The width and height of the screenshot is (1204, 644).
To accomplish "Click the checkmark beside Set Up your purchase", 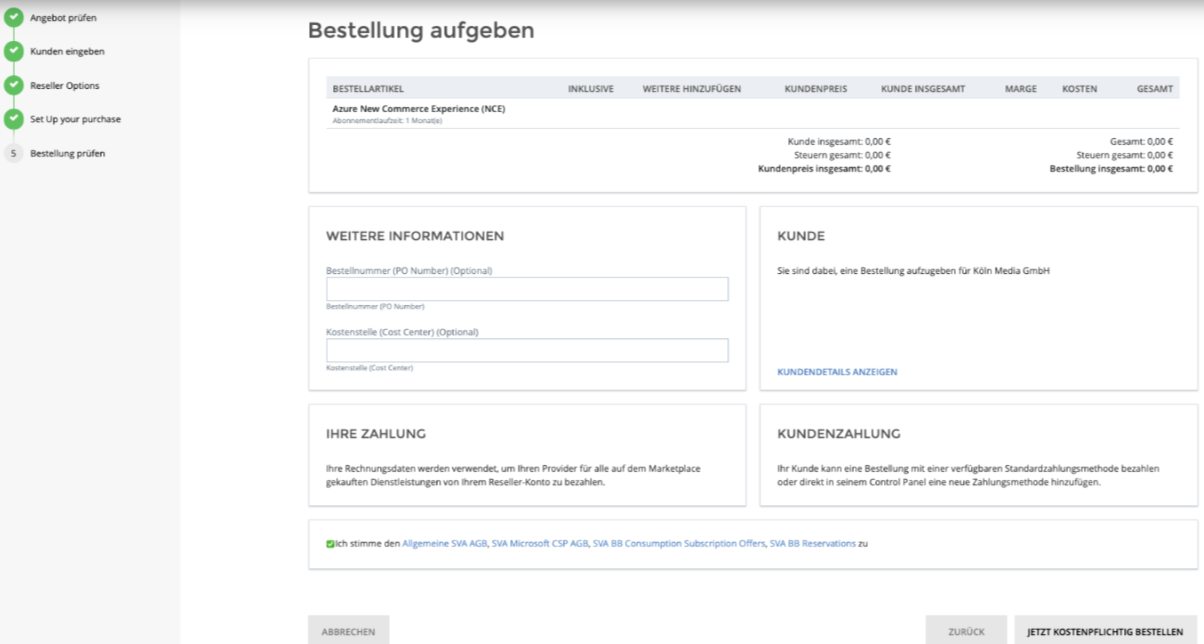I will (13, 119).
